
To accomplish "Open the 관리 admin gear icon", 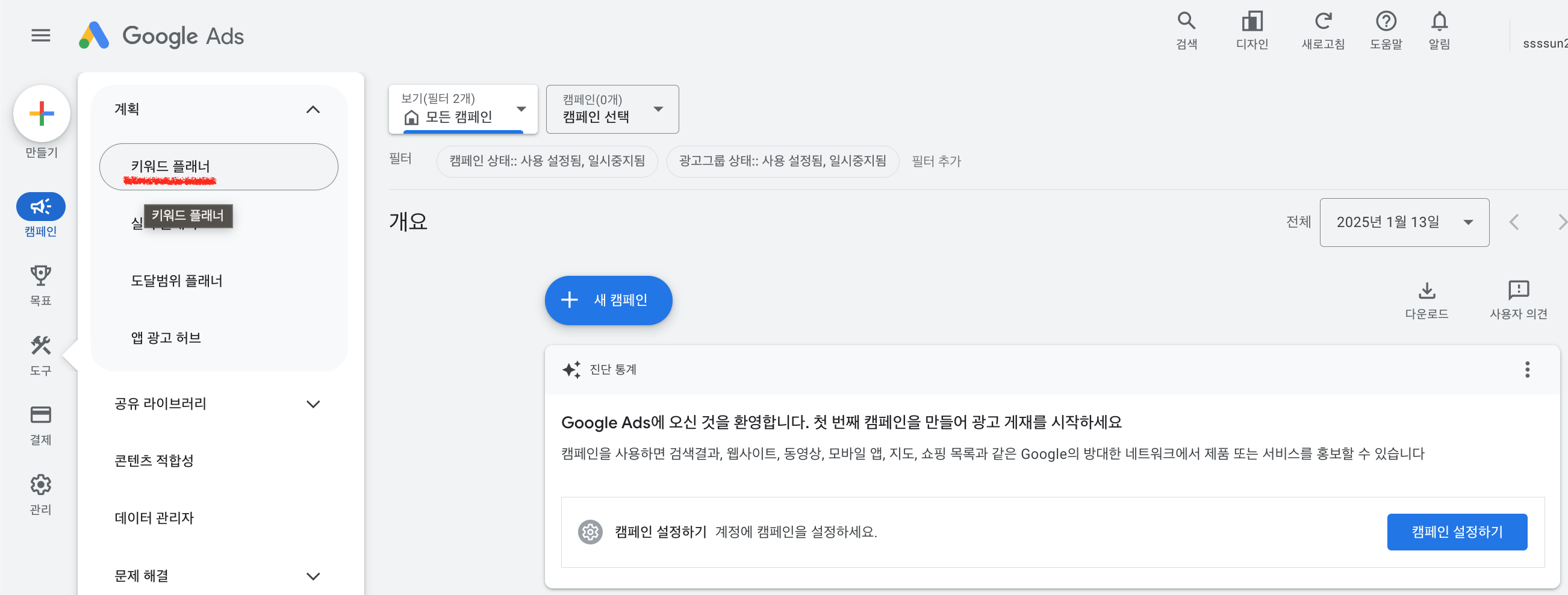I will tap(41, 485).
